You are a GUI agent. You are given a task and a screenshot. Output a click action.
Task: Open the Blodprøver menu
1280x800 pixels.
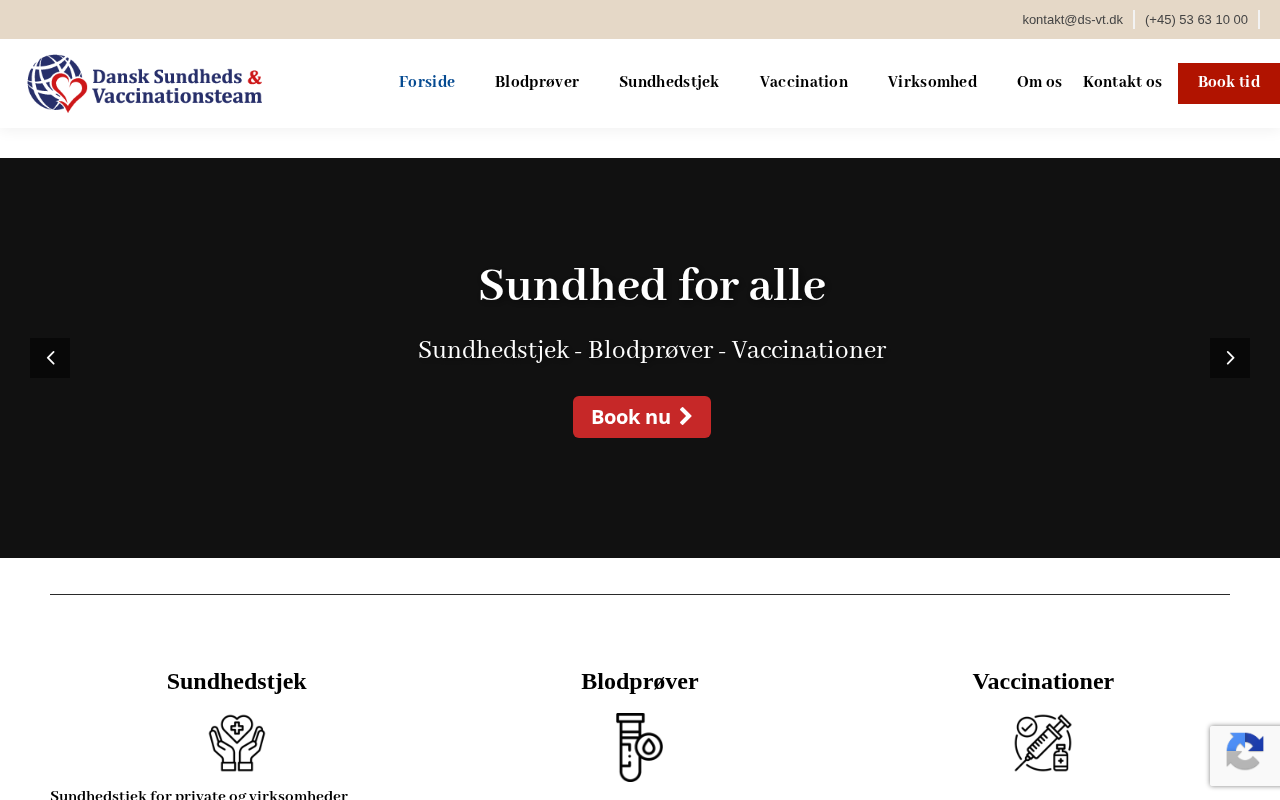pos(537,82)
